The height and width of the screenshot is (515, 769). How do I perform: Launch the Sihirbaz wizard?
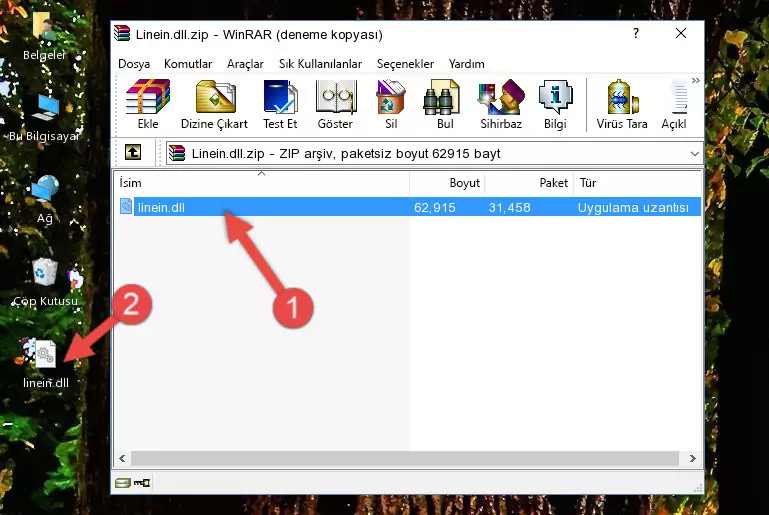coord(501,104)
